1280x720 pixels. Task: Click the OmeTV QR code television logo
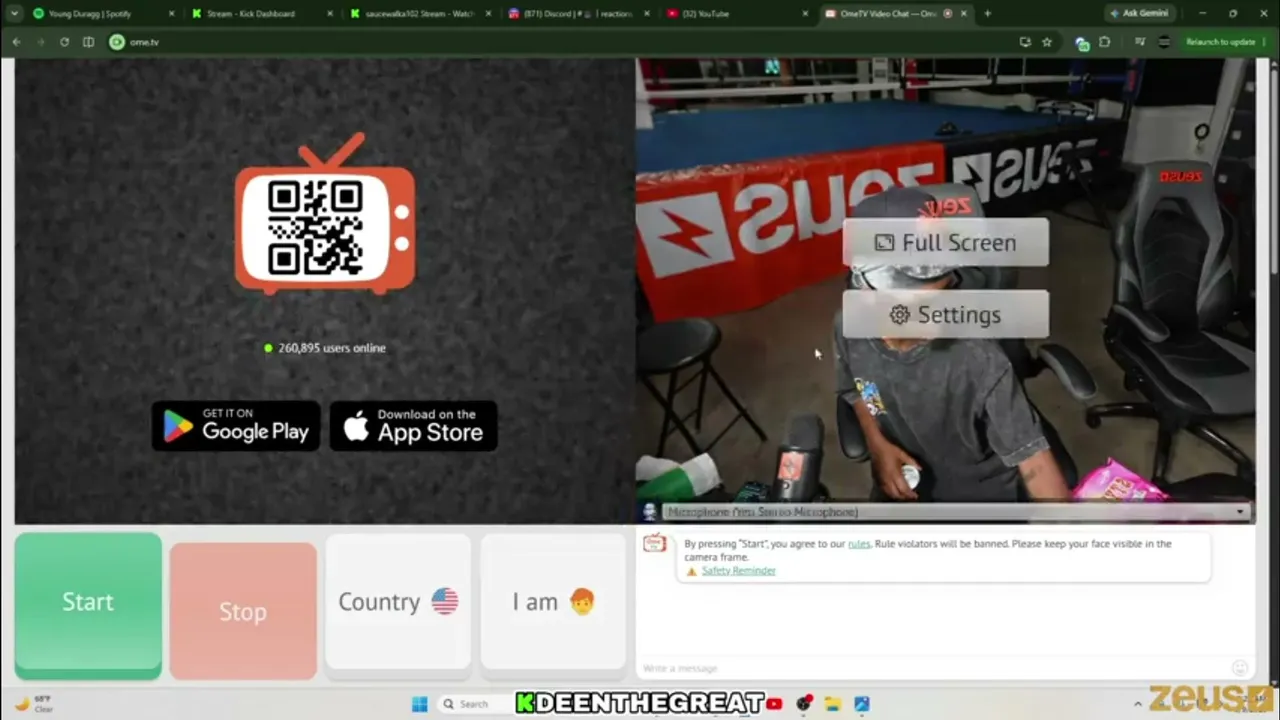(x=325, y=215)
